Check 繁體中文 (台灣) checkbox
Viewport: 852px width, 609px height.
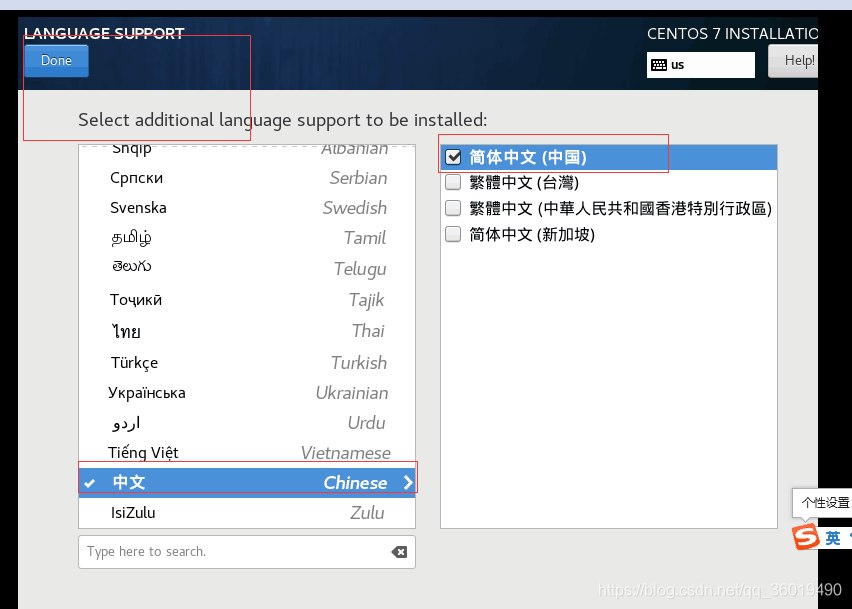(x=453, y=182)
